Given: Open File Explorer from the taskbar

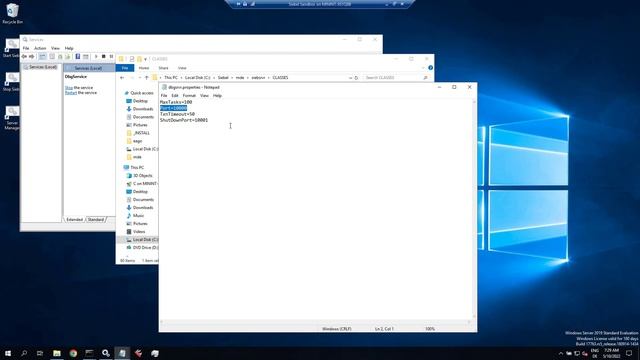Looking at the screenshot, I should click(57, 353).
